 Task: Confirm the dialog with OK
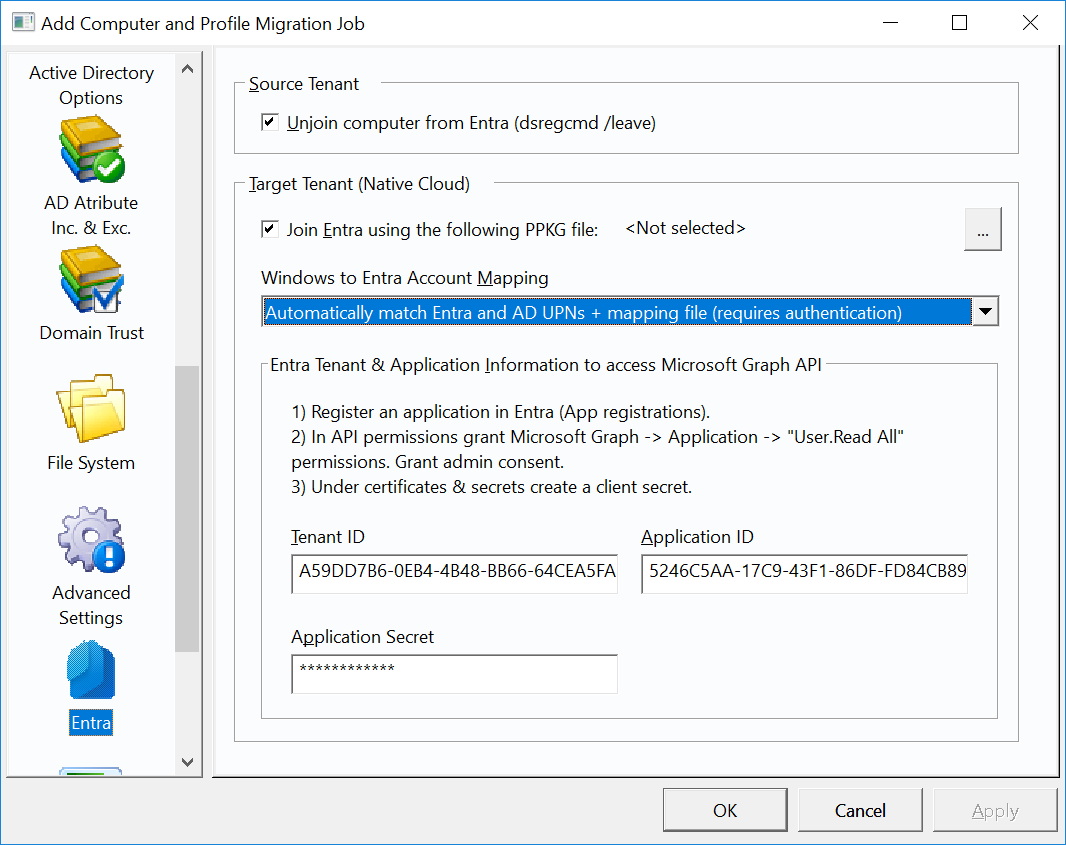725,810
